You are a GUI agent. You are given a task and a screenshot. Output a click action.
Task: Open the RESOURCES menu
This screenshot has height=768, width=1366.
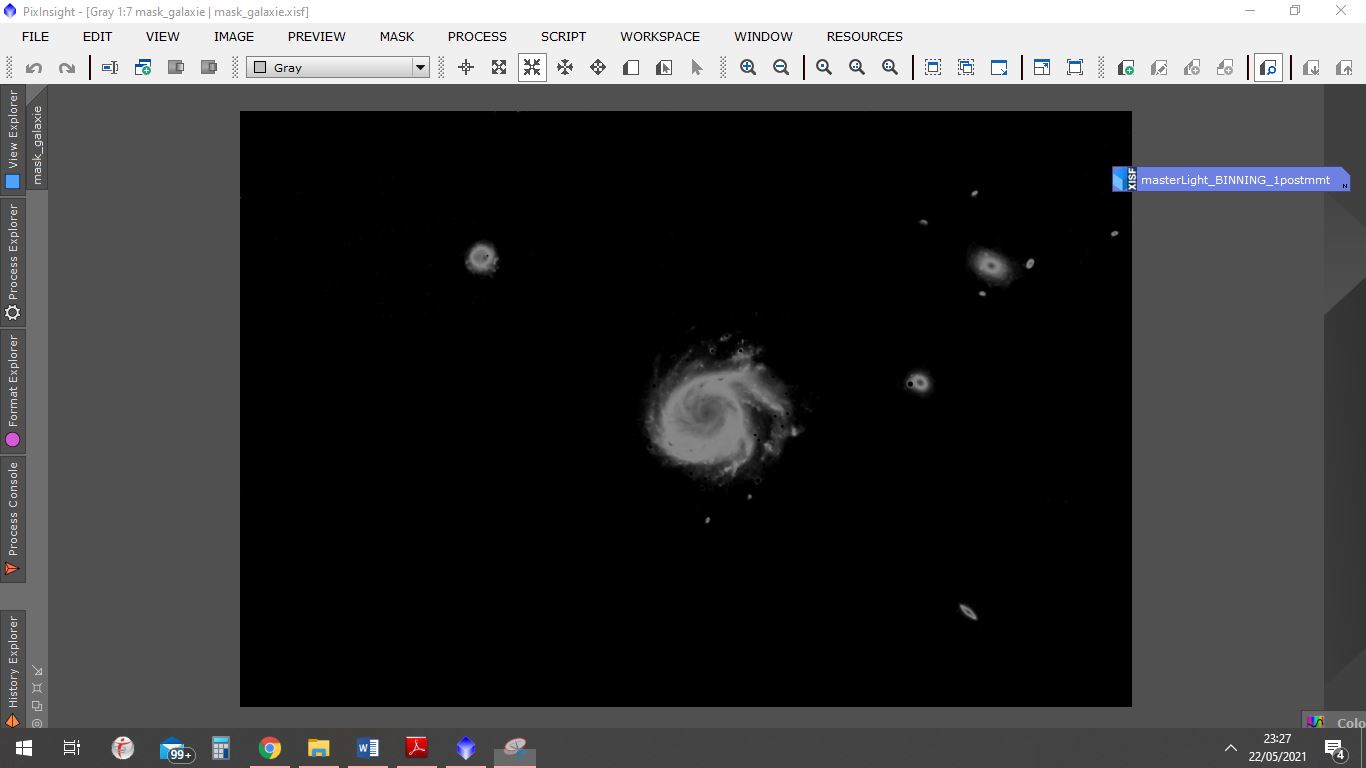[x=865, y=36]
